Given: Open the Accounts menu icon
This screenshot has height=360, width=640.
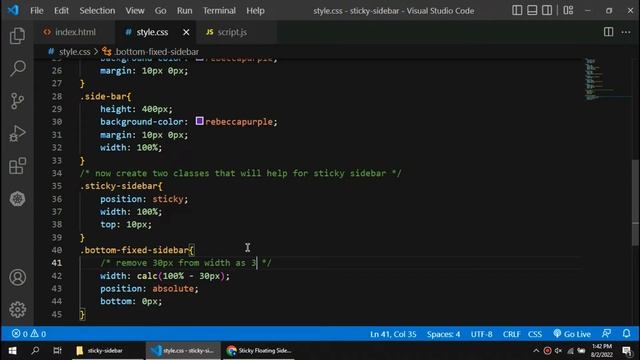Looking at the screenshot, I should (17, 278).
